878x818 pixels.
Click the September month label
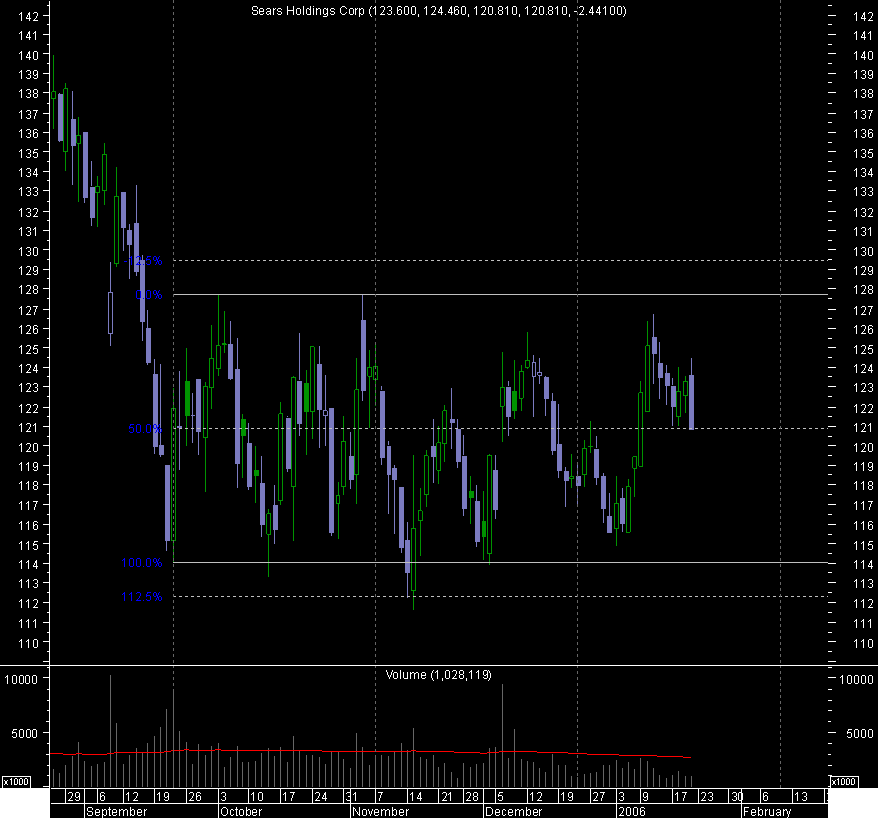[116, 811]
